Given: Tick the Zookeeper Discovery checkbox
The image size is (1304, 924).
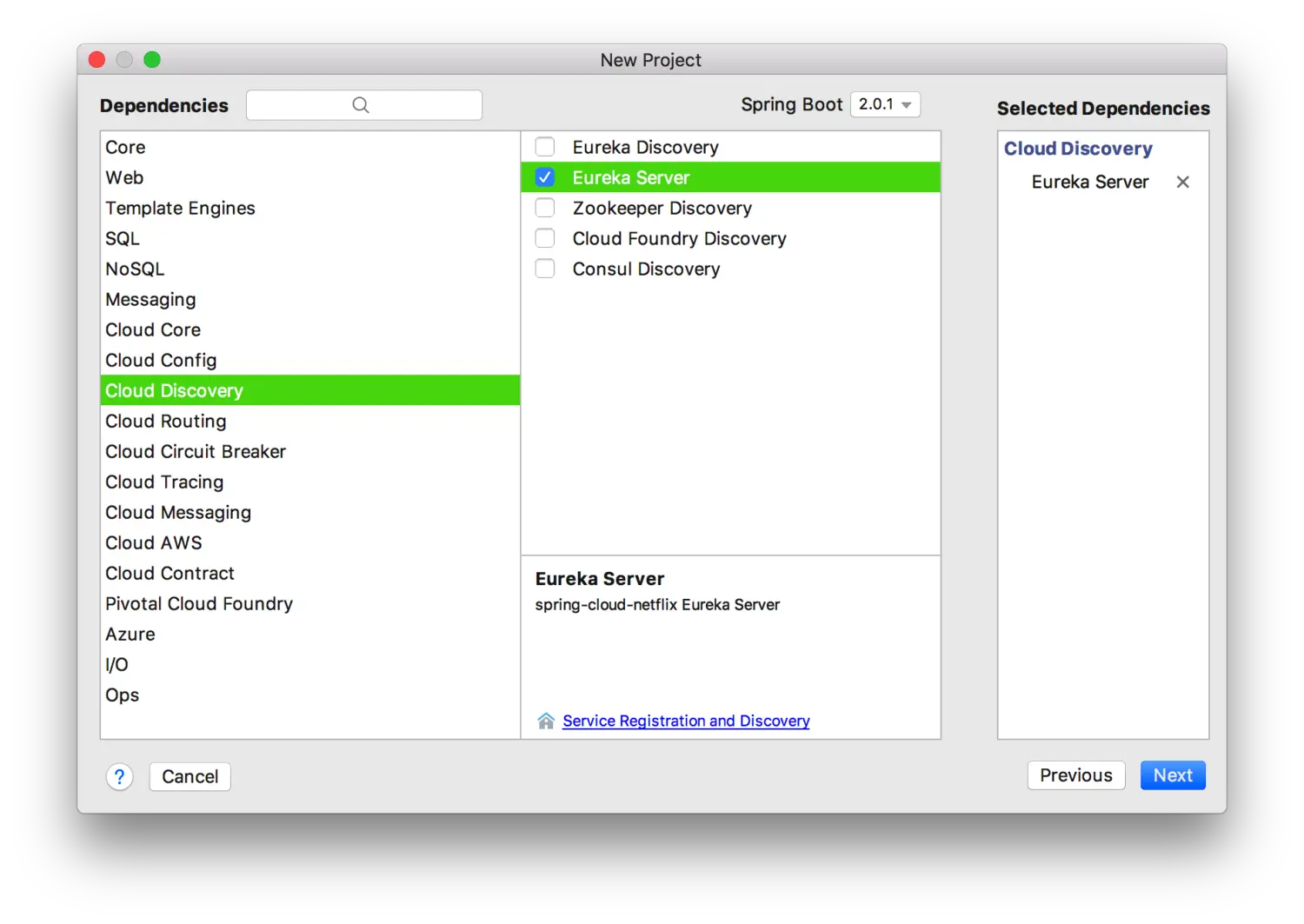Looking at the screenshot, I should tap(545, 208).
